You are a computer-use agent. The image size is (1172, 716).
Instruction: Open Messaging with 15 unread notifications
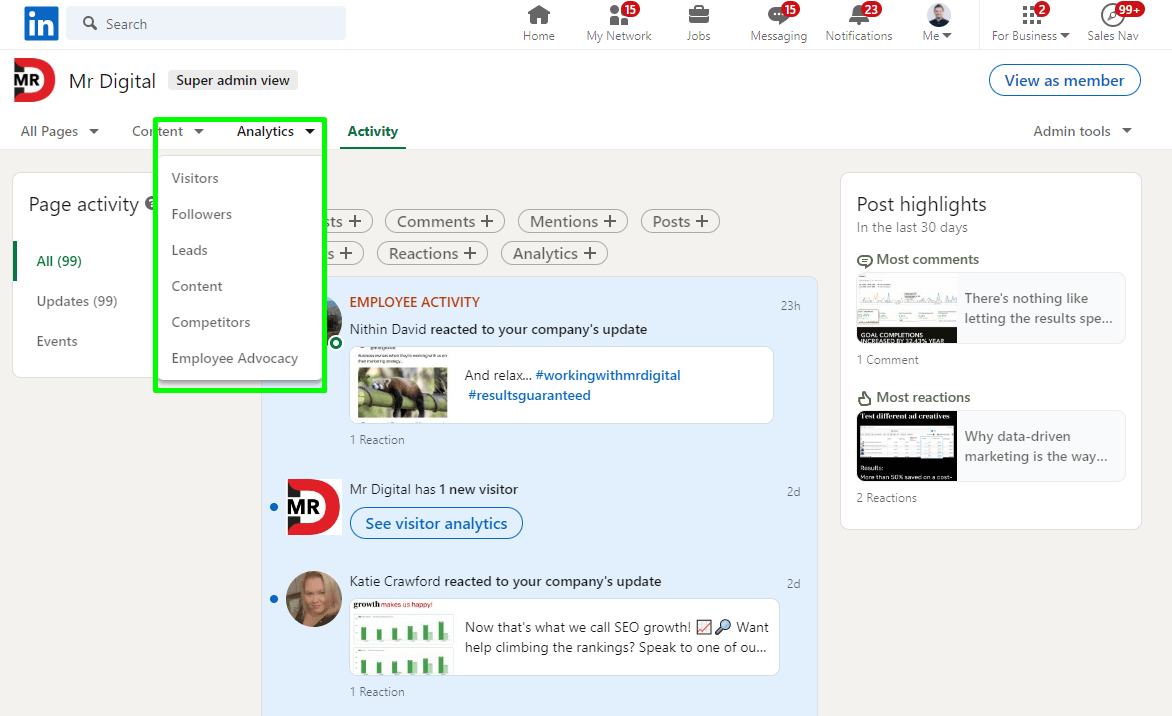(778, 22)
